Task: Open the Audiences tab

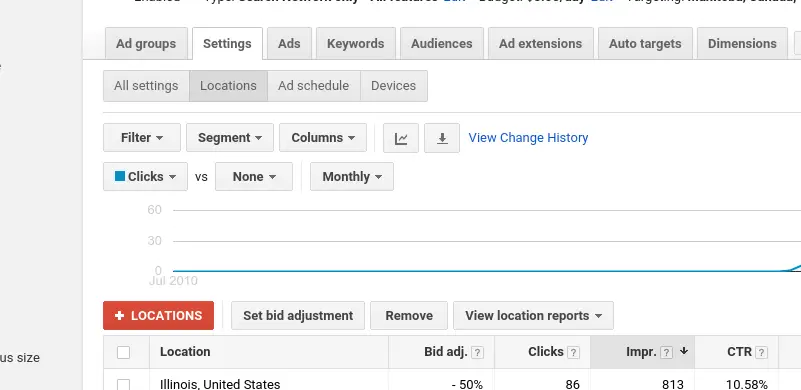Action: (442, 44)
